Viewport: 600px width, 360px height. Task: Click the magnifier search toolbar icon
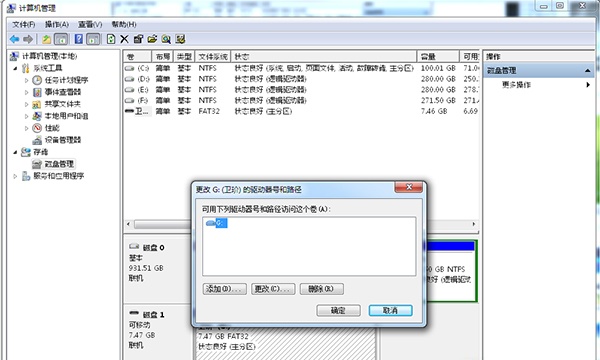click(166, 39)
